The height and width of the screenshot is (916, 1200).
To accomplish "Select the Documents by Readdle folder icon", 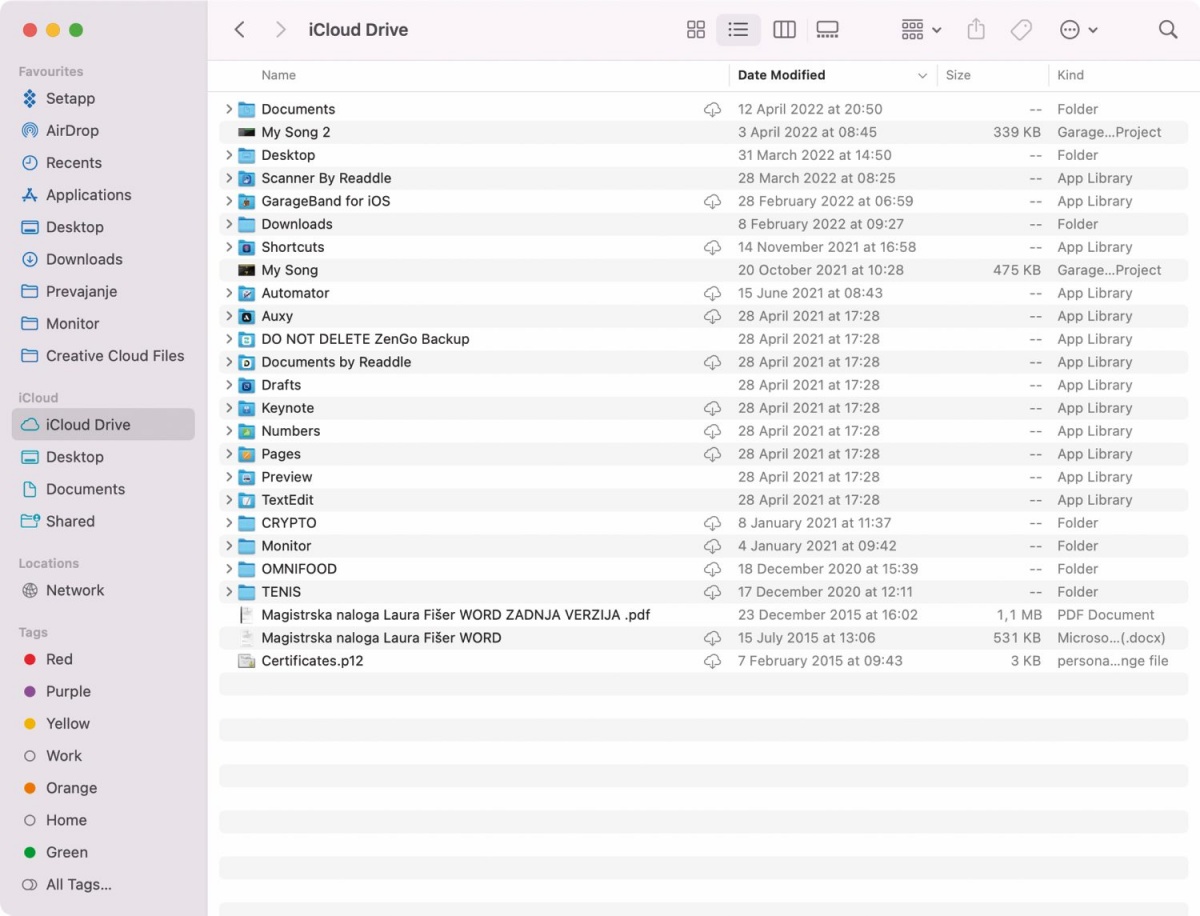I will [x=247, y=362].
